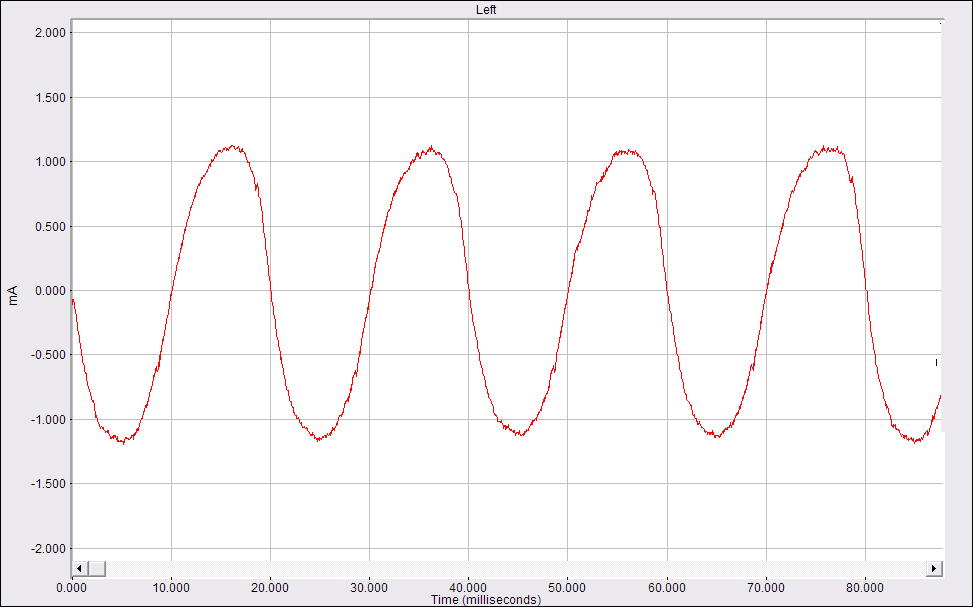Click the y-axis value 0.500

pyautogui.click(x=50, y=227)
